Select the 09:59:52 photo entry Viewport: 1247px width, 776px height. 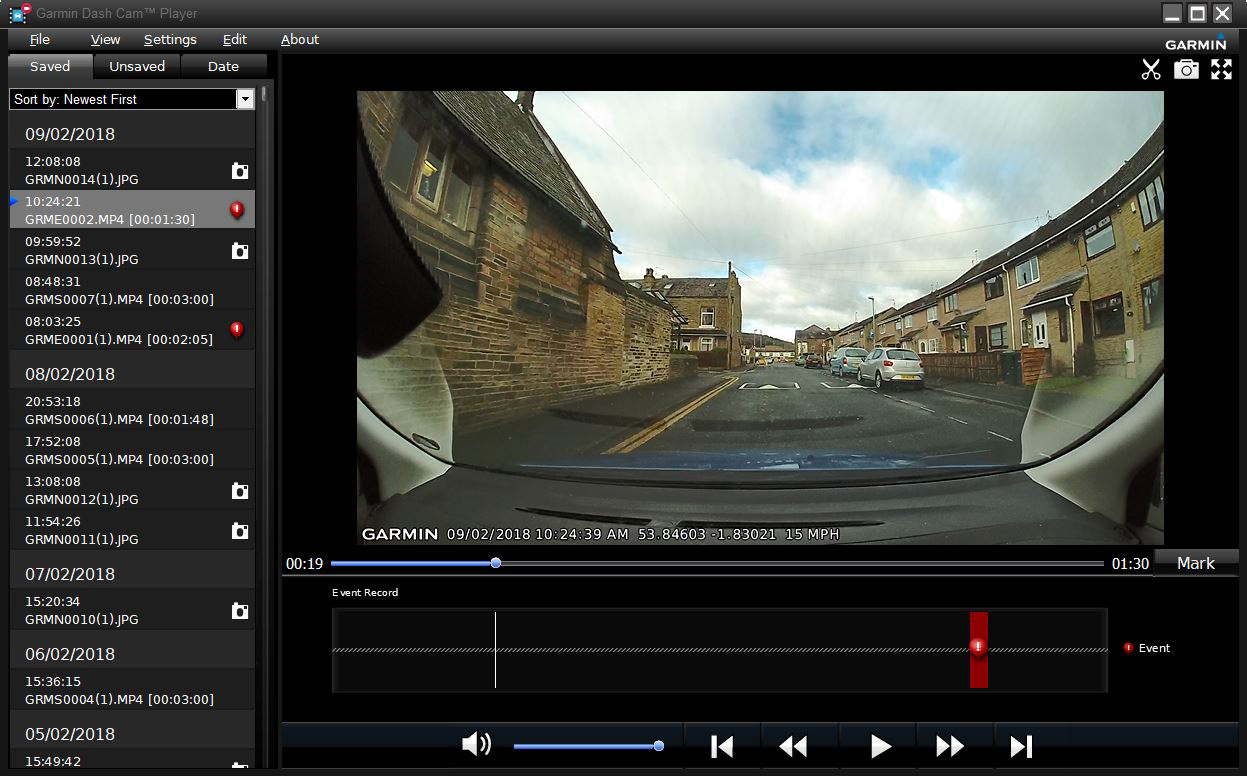tap(132, 250)
